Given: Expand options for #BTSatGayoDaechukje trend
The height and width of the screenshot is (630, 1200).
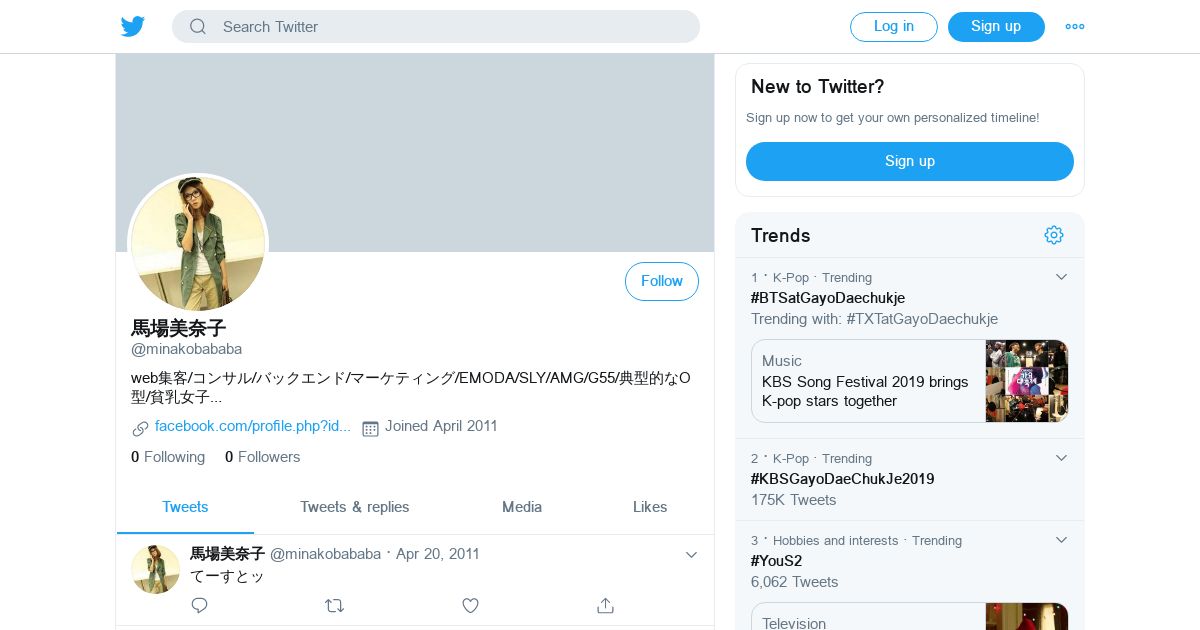Looking at the screenshot, I should (1061, 277).
